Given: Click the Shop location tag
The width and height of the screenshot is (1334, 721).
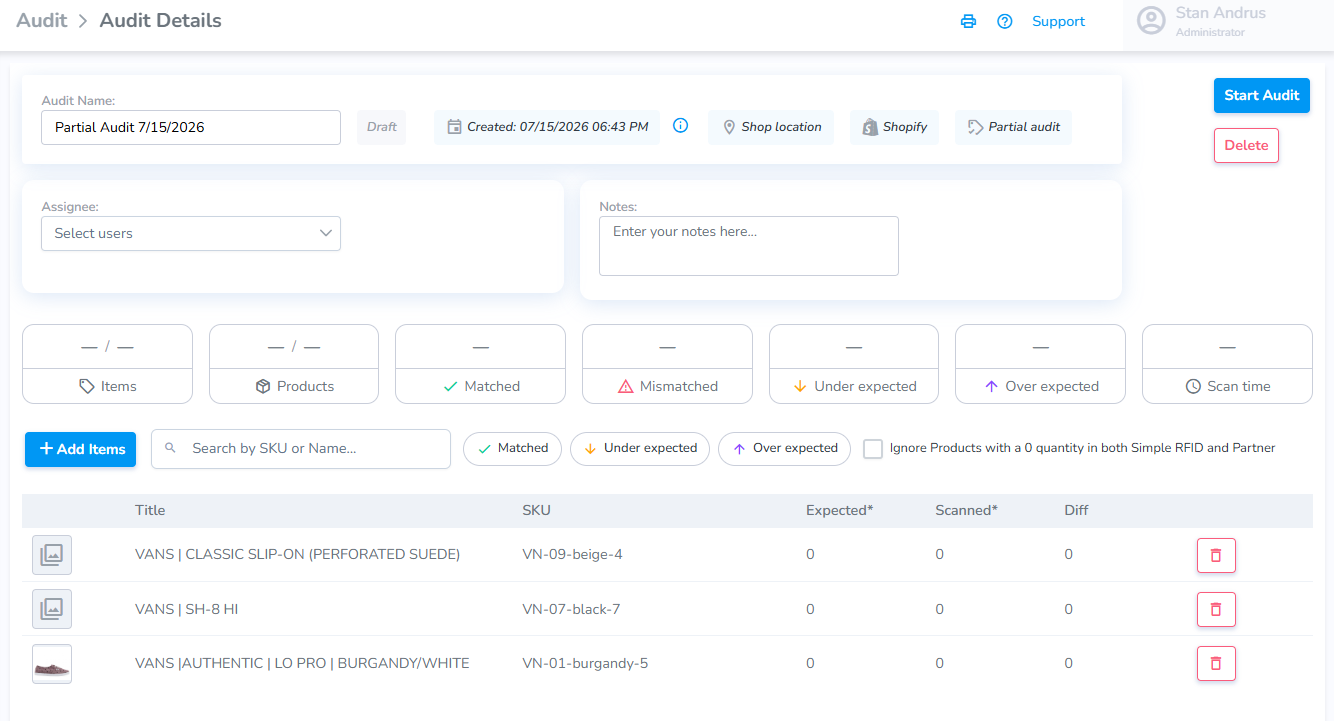Looking at the screenshot, I should pos(771,127).
